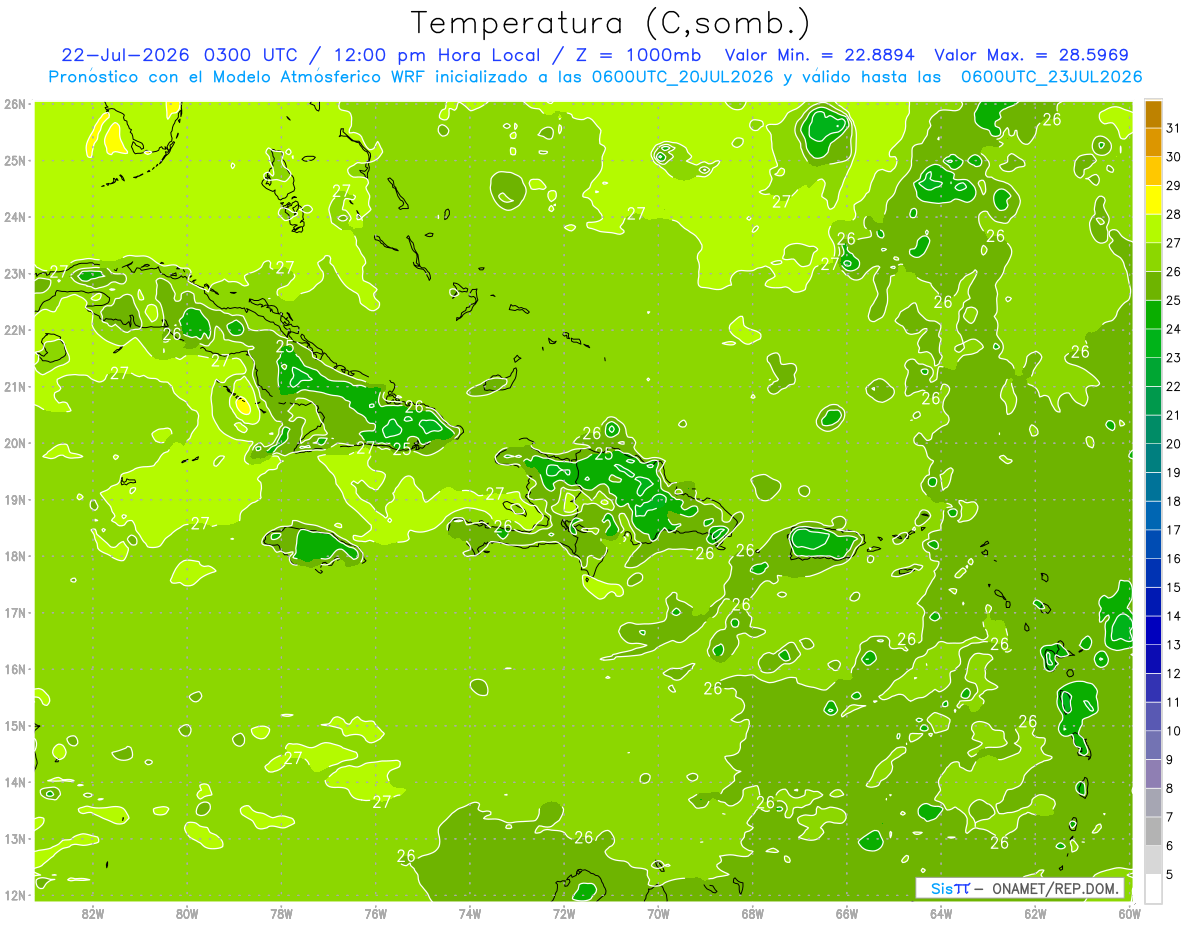Click the longitude label "60W"

[x=1130, y=913]
